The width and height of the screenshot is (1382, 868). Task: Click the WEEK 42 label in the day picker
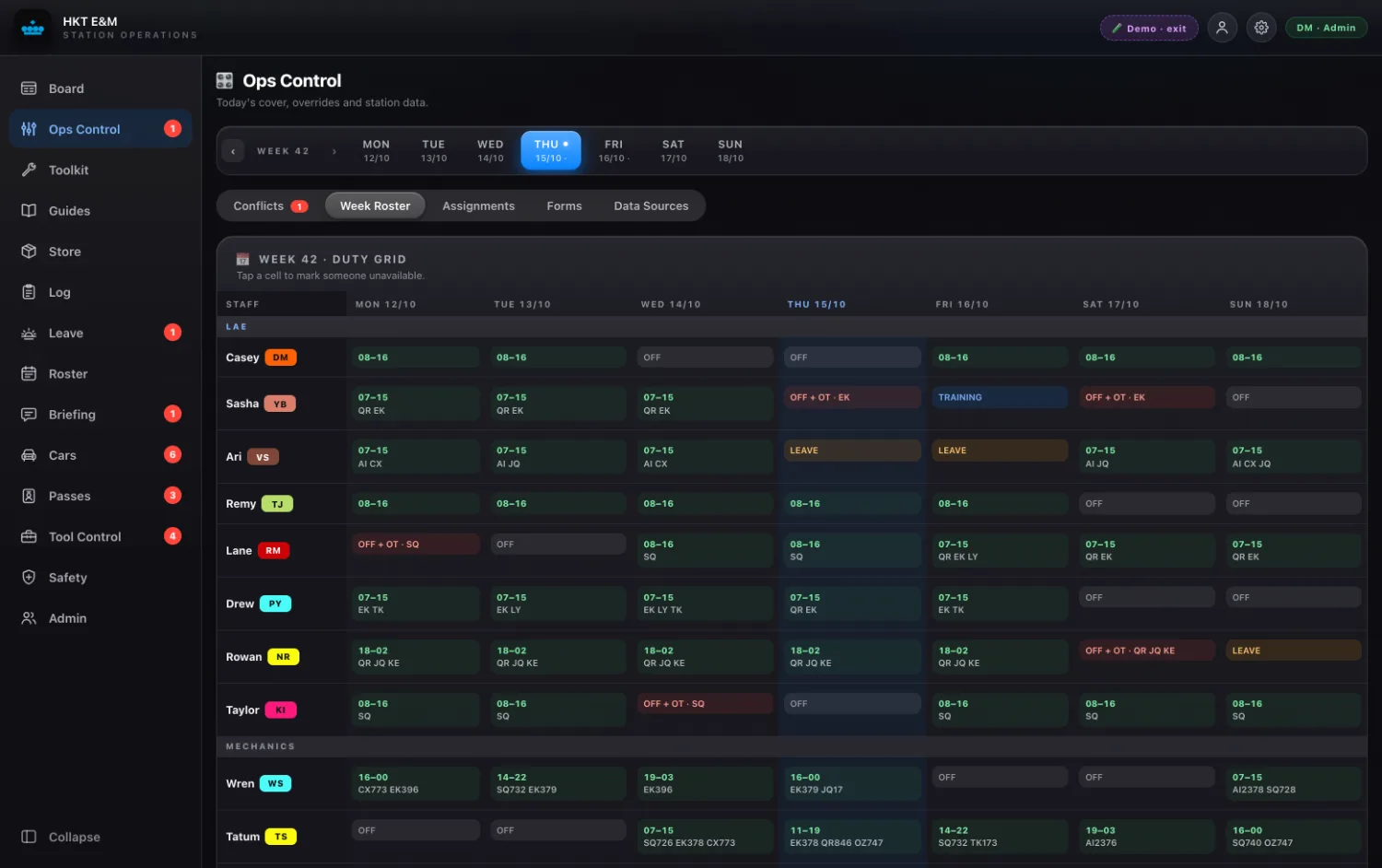coord(283,151)
